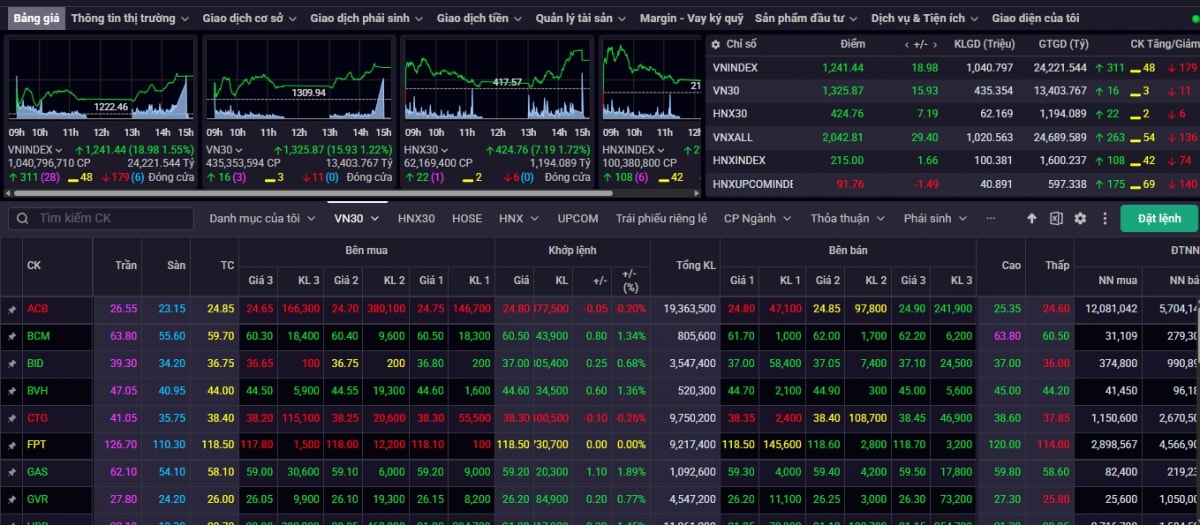Image resolution: width=1200 pixels, height=525 pixels.
Task: Select the Trái phiếu riêng lẻ tab
Action: [661, 218]
